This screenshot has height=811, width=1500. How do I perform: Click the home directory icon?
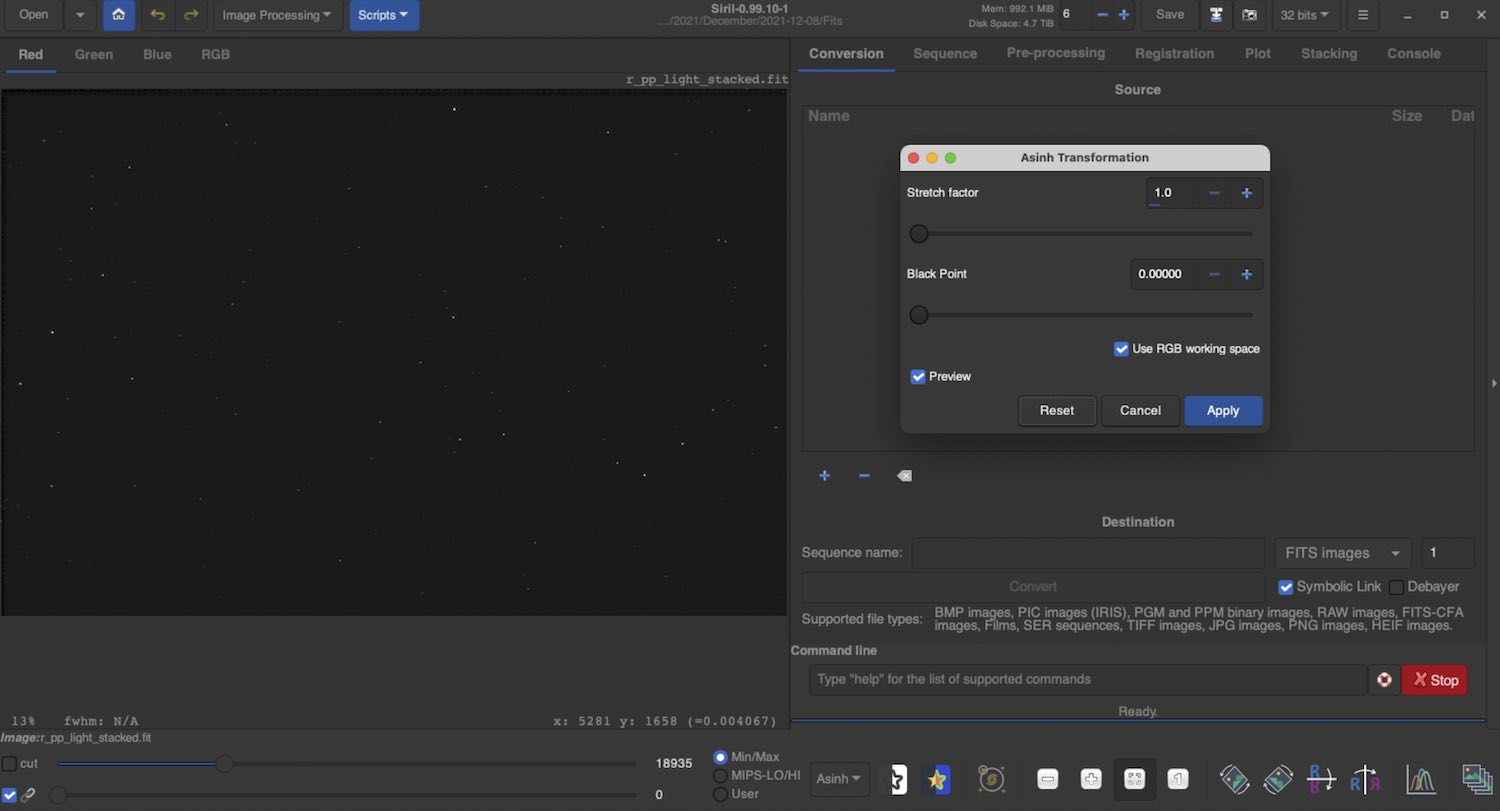(x=119, y=15)
